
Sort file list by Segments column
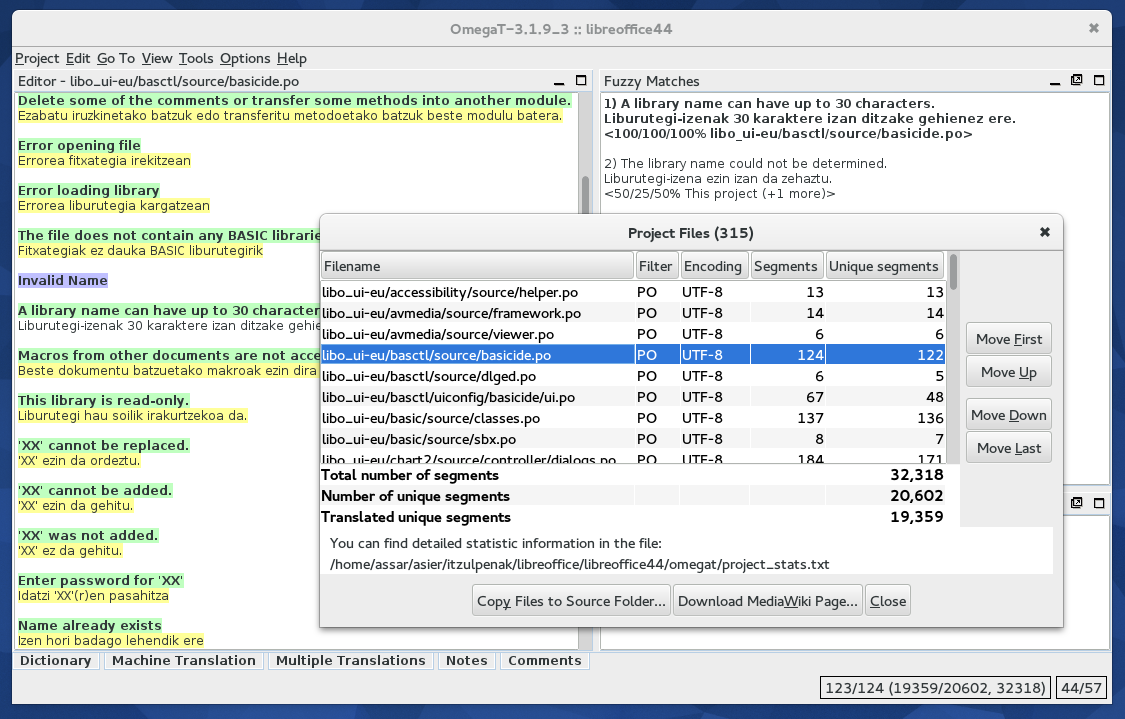(786, 266)
